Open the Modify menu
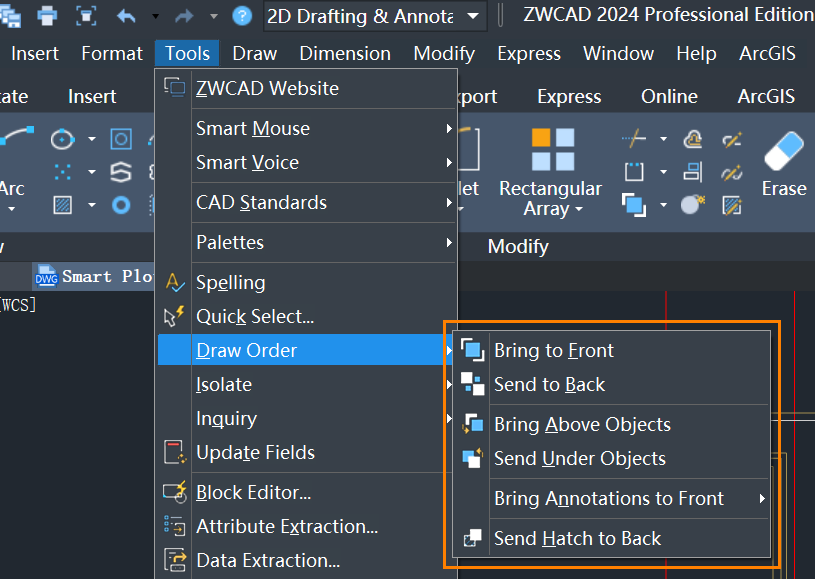The height and width of the screenshot is (579, 815). point(444,54)
